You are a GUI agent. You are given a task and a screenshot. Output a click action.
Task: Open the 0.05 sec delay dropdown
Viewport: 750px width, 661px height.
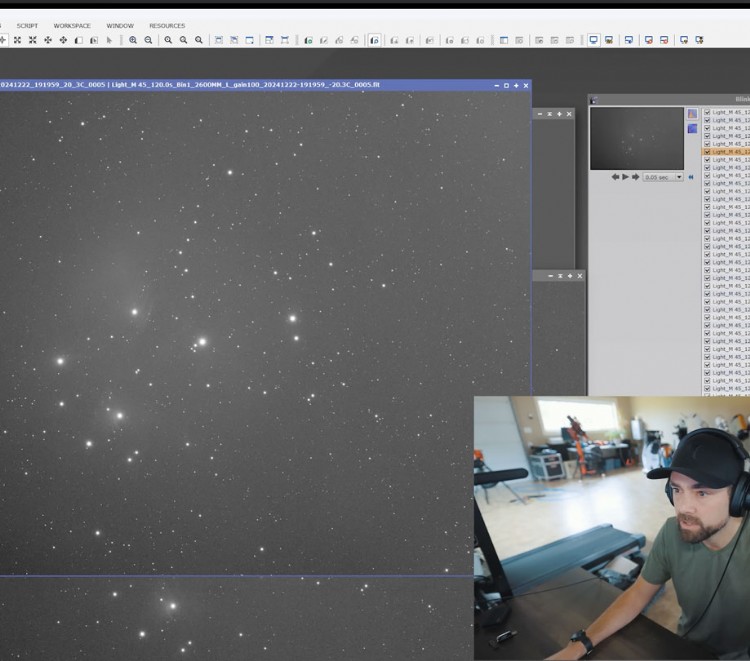pyautogui.click(x=663, y=177)
